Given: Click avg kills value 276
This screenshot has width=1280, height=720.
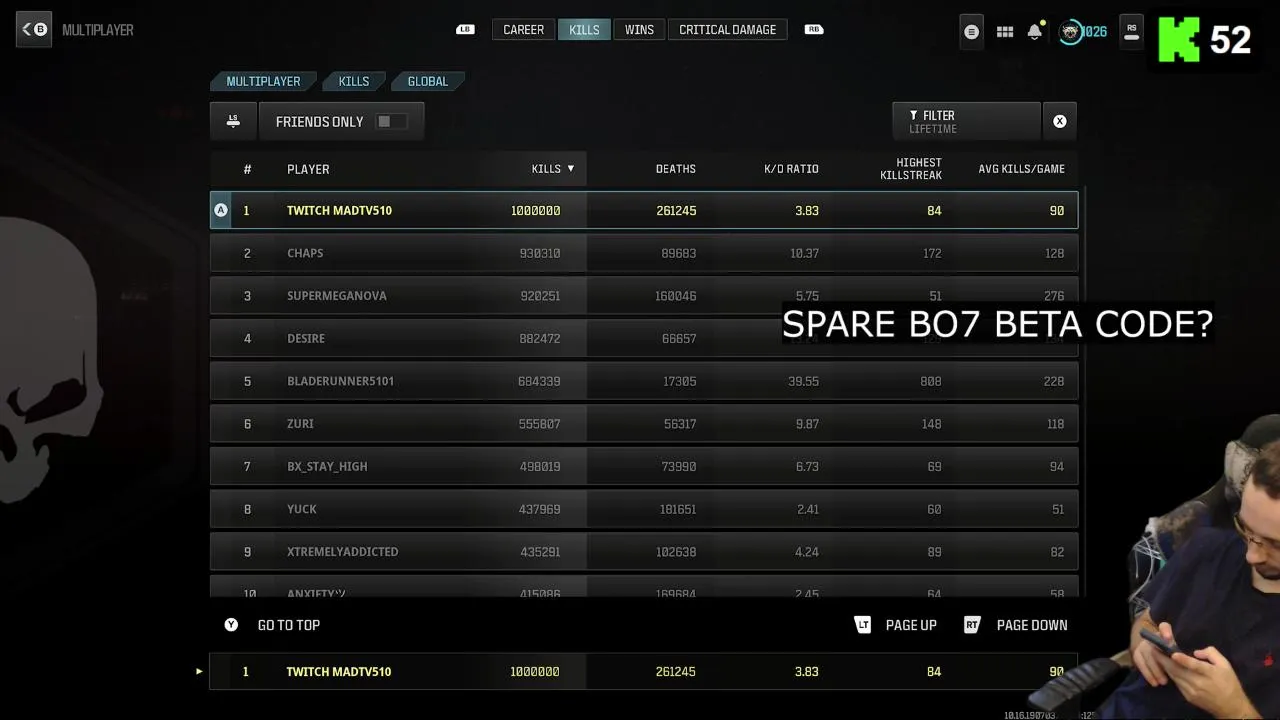Looking at the screenshot, I should (1054, 296).
